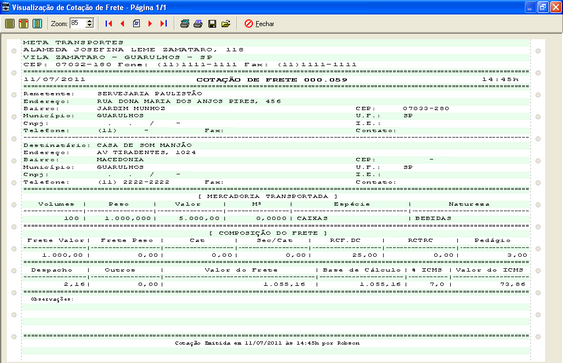Click % ICMS value '7,0'
Screen dimensions: 563x363
437,284
